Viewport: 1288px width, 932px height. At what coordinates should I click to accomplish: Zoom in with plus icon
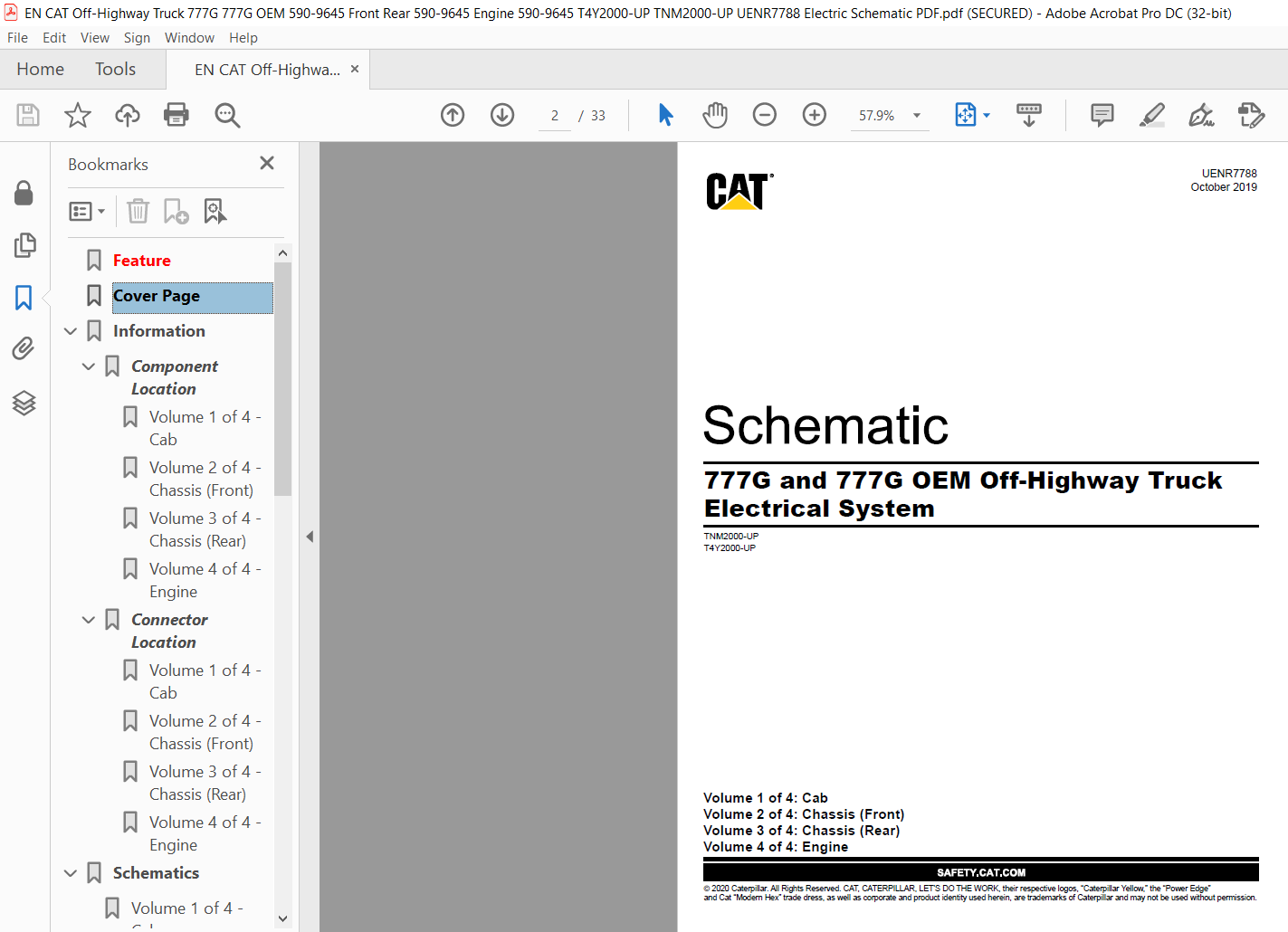[815, 115]
